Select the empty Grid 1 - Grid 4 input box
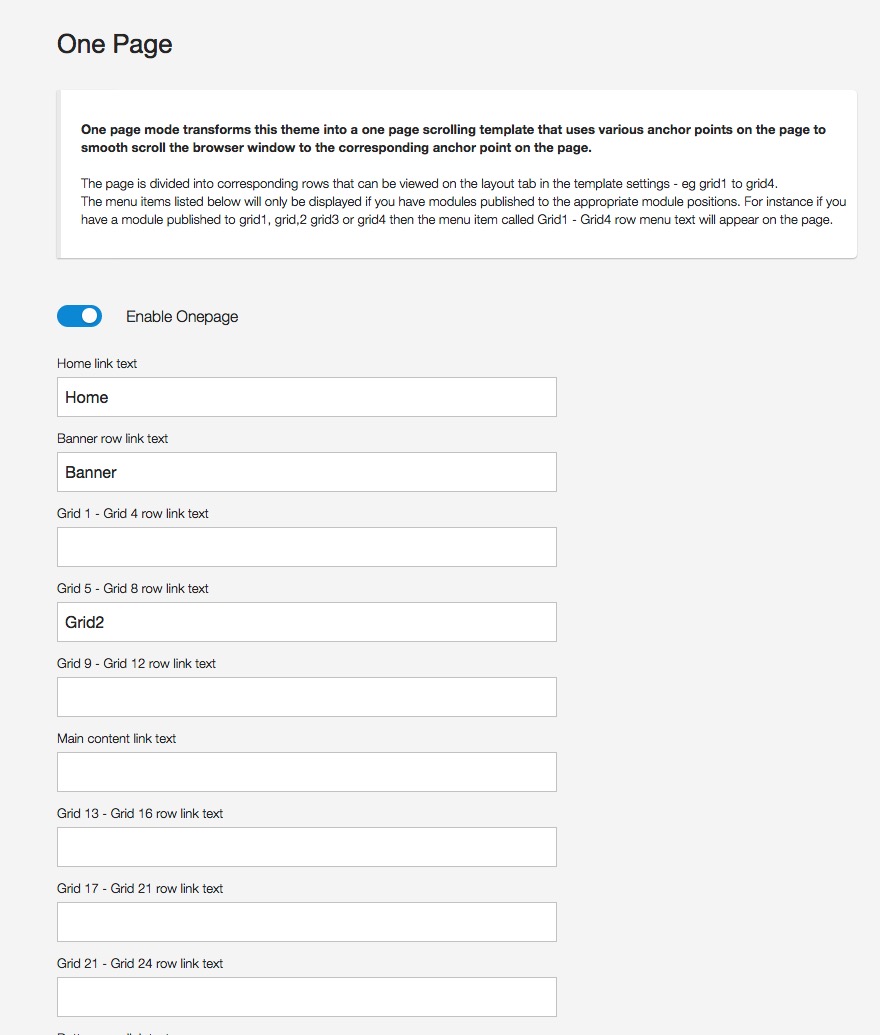This screenshot has width=880, height=1035. 306,547
